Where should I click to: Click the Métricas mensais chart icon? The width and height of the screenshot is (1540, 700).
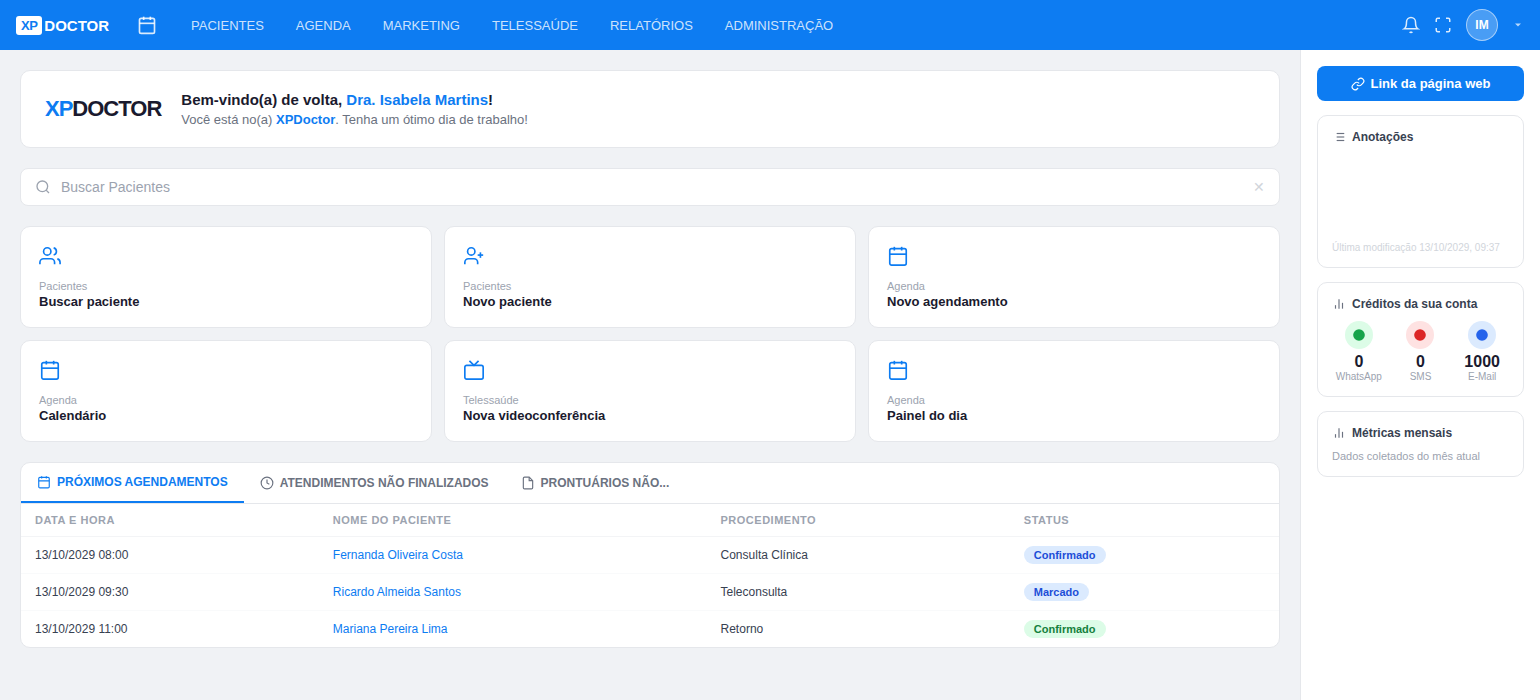(x=1339, y=433)
